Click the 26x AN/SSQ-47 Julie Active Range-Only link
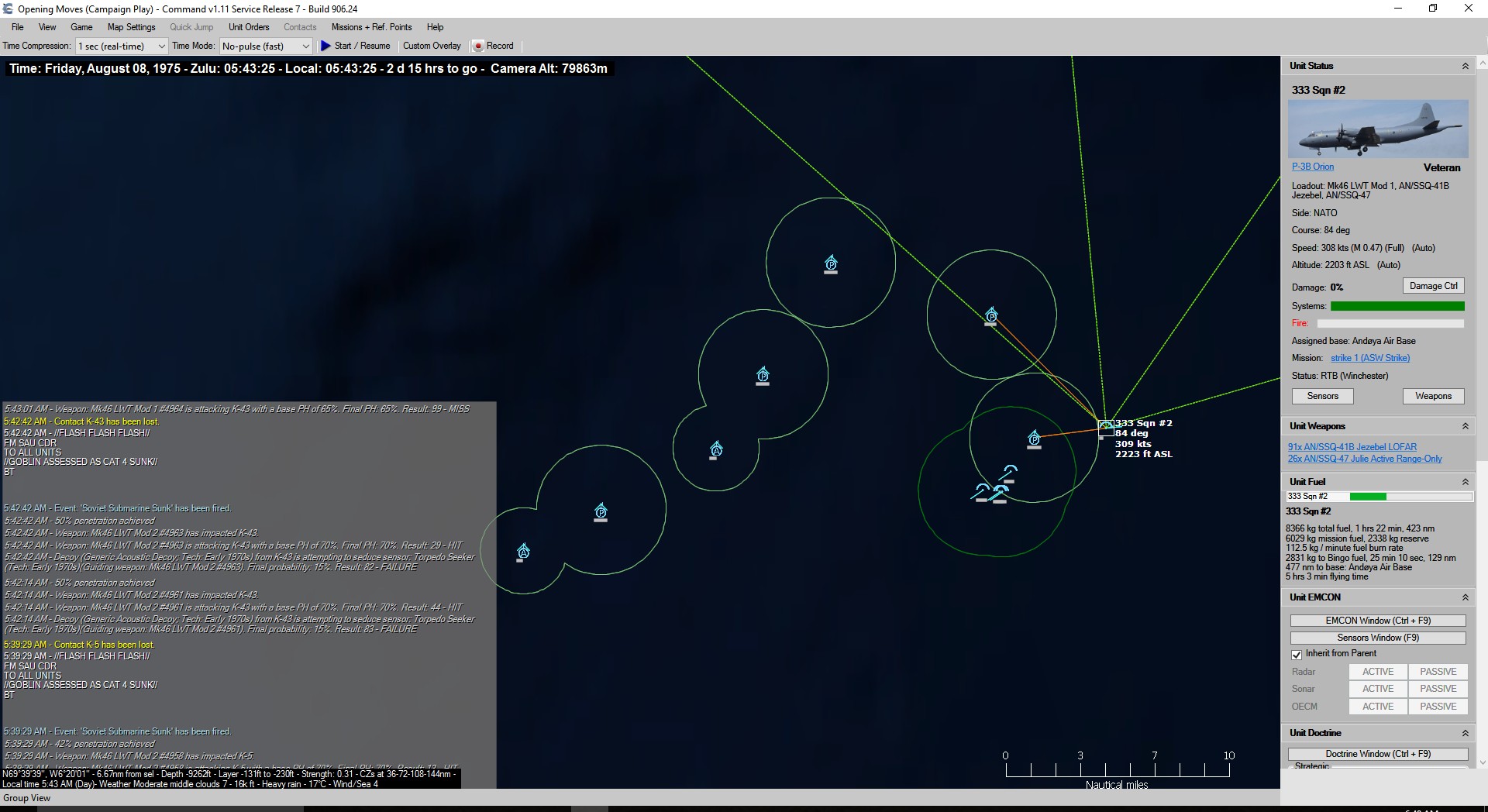Screen dimensions: 1488x812 coord(1365,459)
